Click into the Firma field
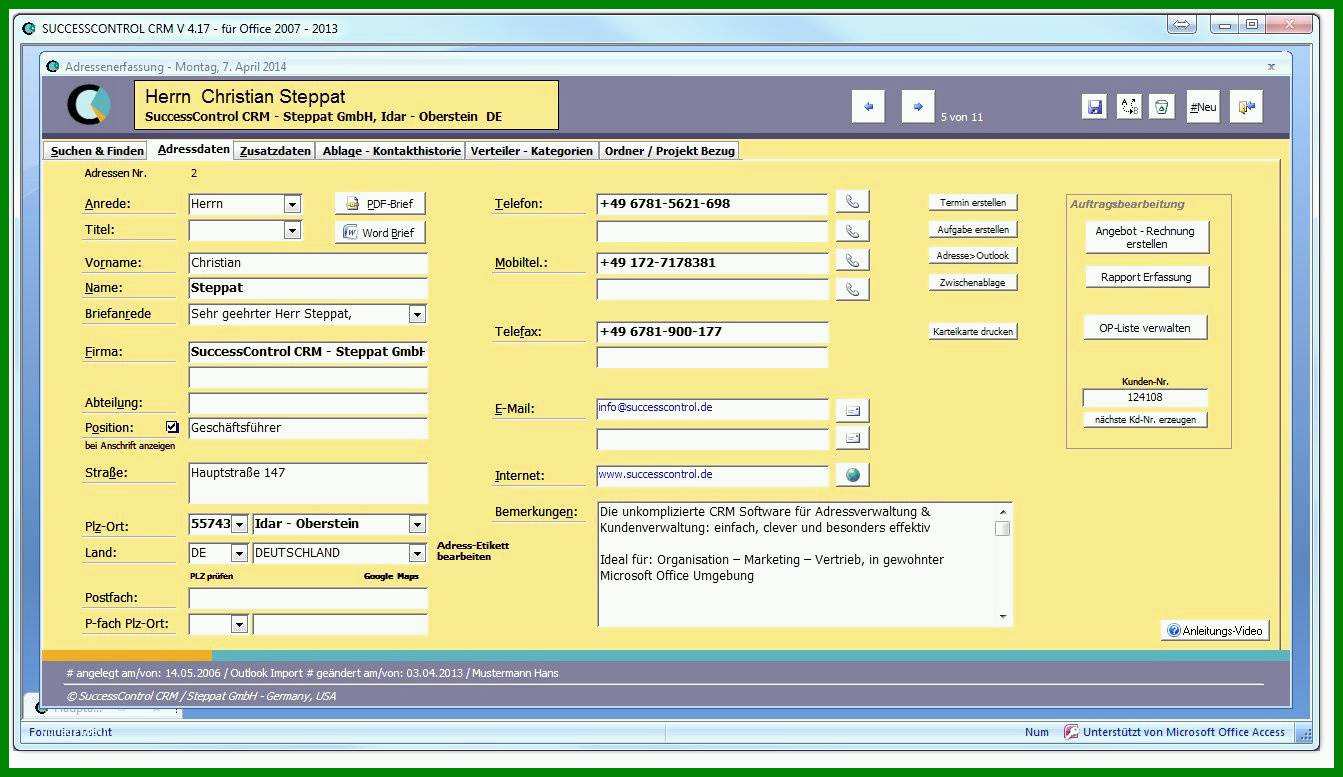 [308, 352]
